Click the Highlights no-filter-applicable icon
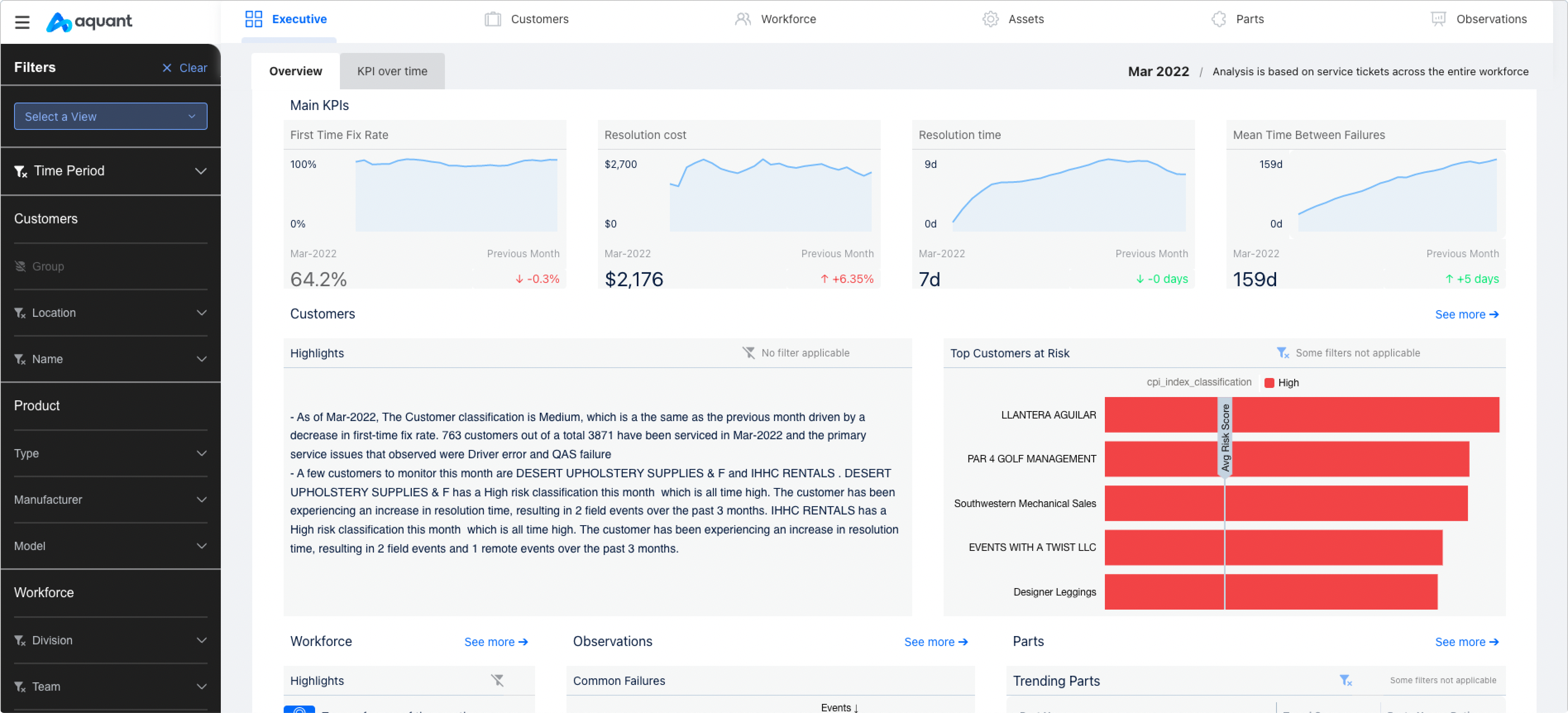This screenshot has height=713, width=1568. click(748, 353)
